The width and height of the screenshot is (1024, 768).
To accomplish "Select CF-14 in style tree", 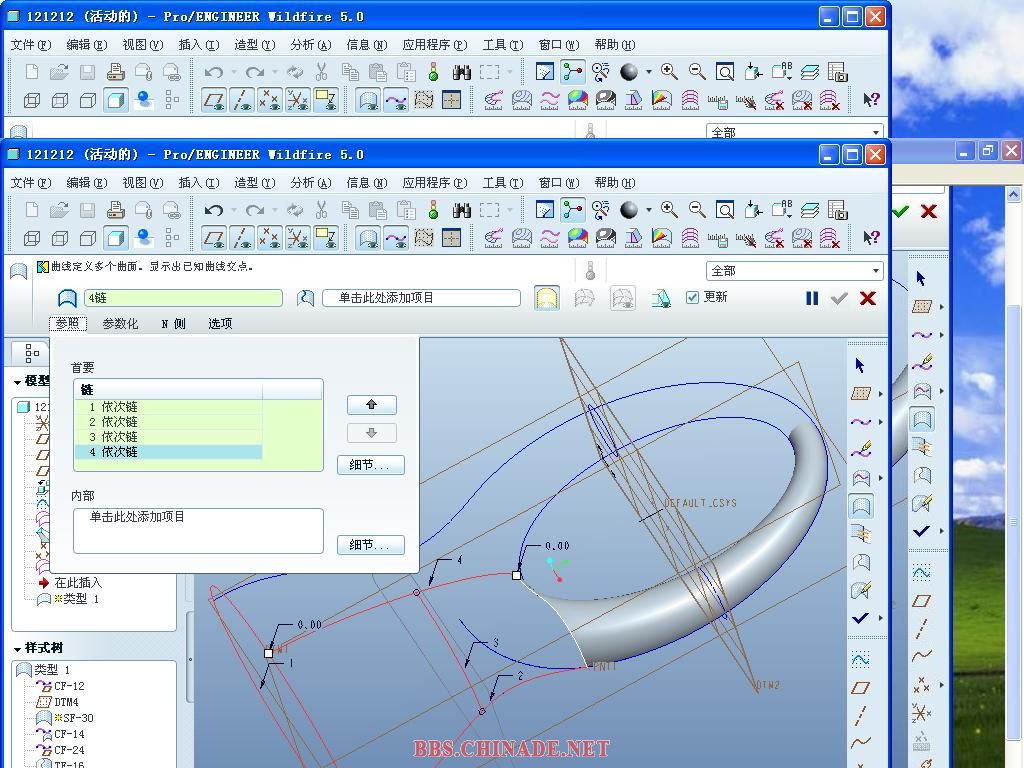I will click(69, 734).
